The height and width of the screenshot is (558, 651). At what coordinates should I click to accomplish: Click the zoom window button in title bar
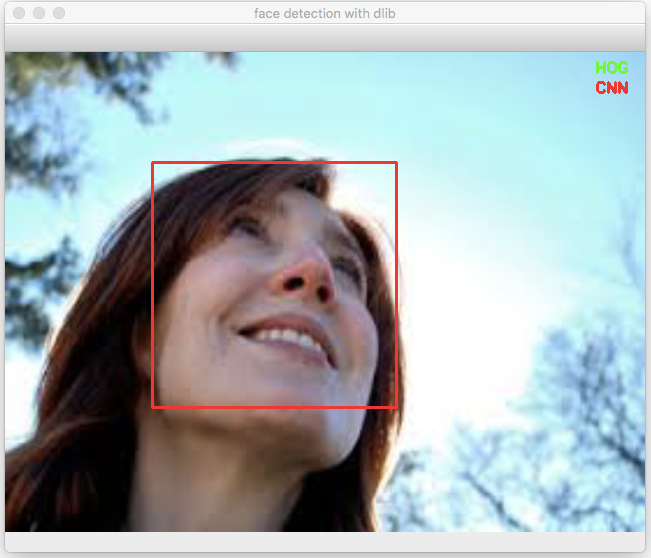59,13
